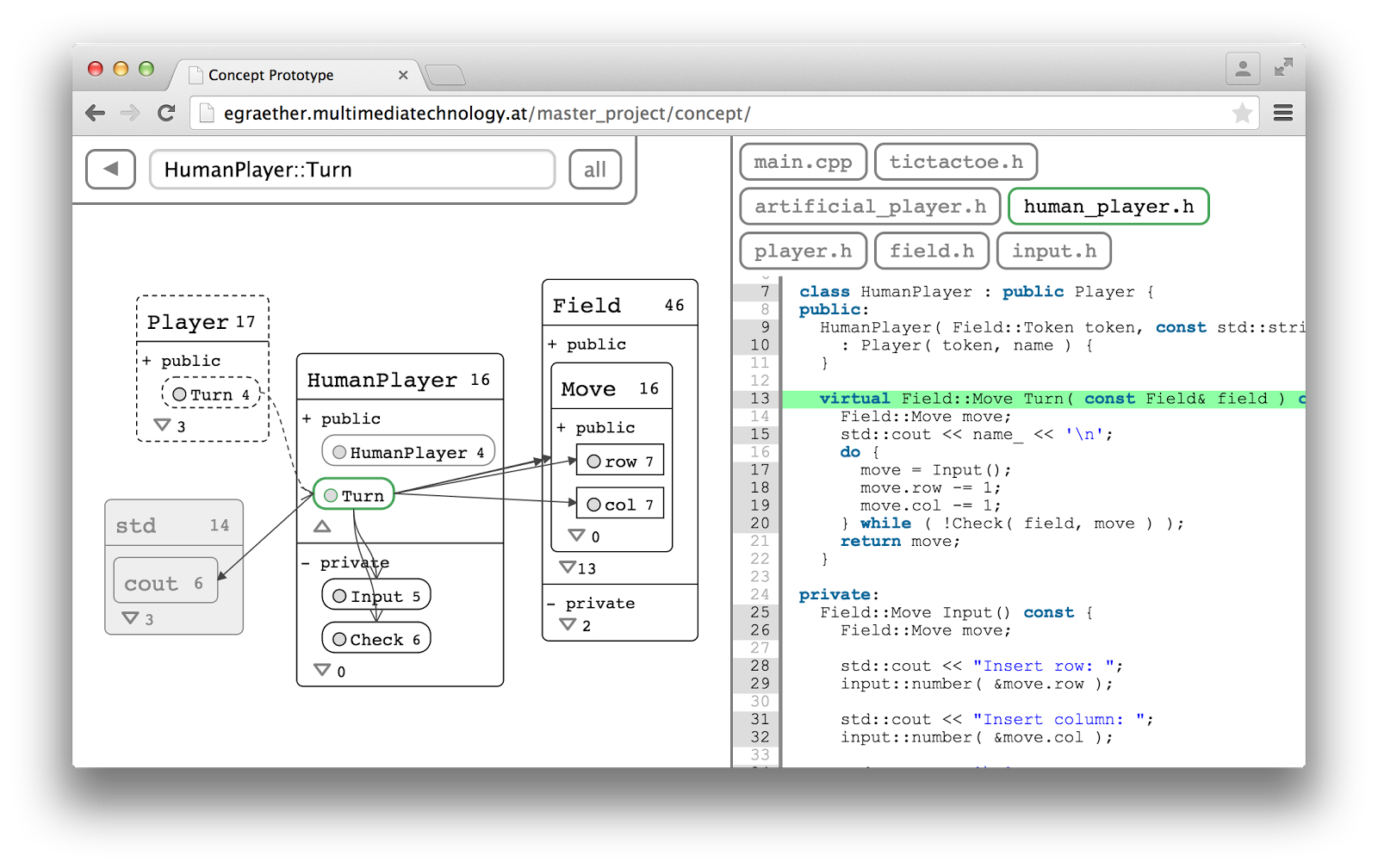The image size is (1378, 868).
Task: Select the Input method node
Action: (376, 594)
